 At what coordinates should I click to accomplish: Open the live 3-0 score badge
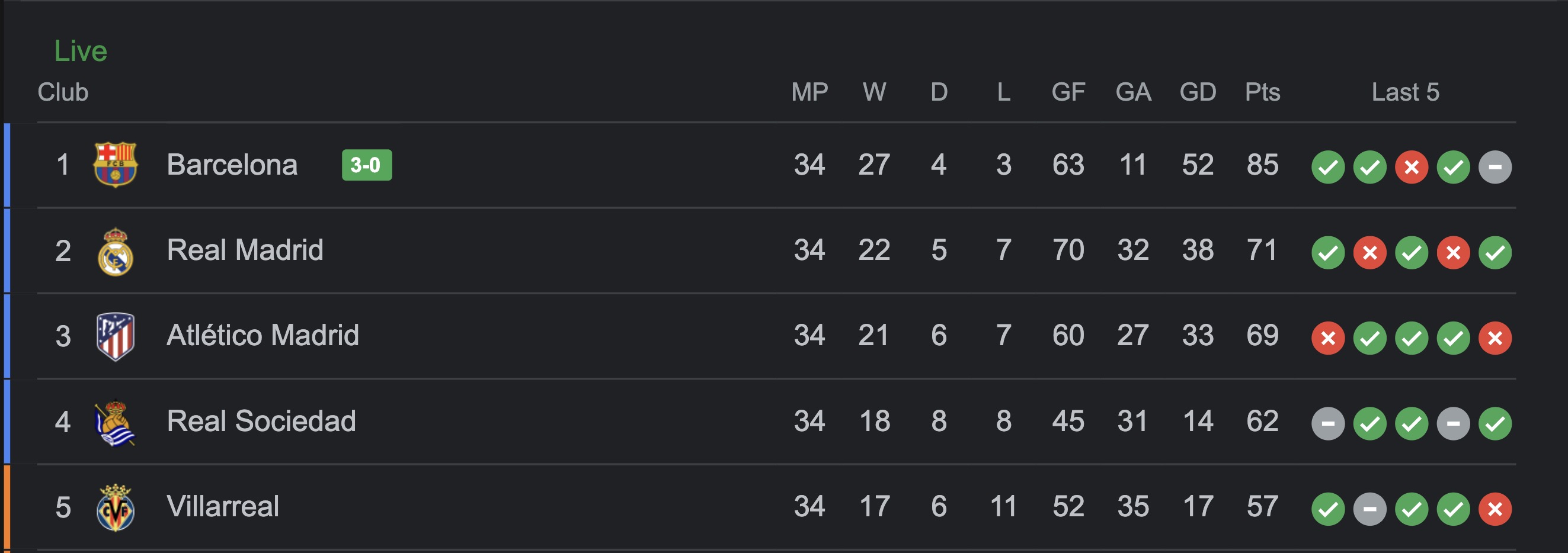(366, 165)
